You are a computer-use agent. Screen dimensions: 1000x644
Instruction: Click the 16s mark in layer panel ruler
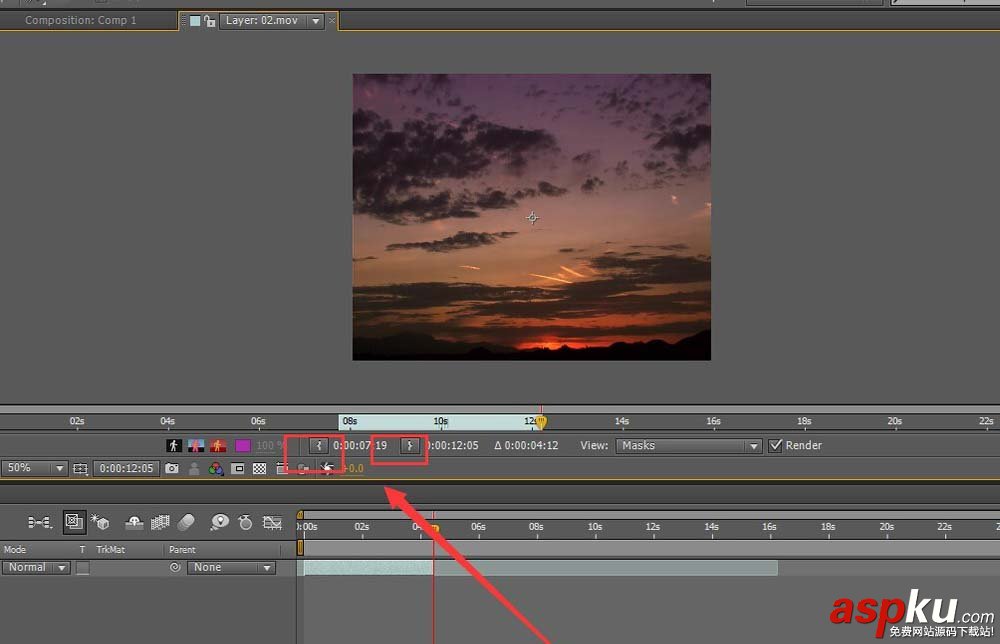[713, 421]
